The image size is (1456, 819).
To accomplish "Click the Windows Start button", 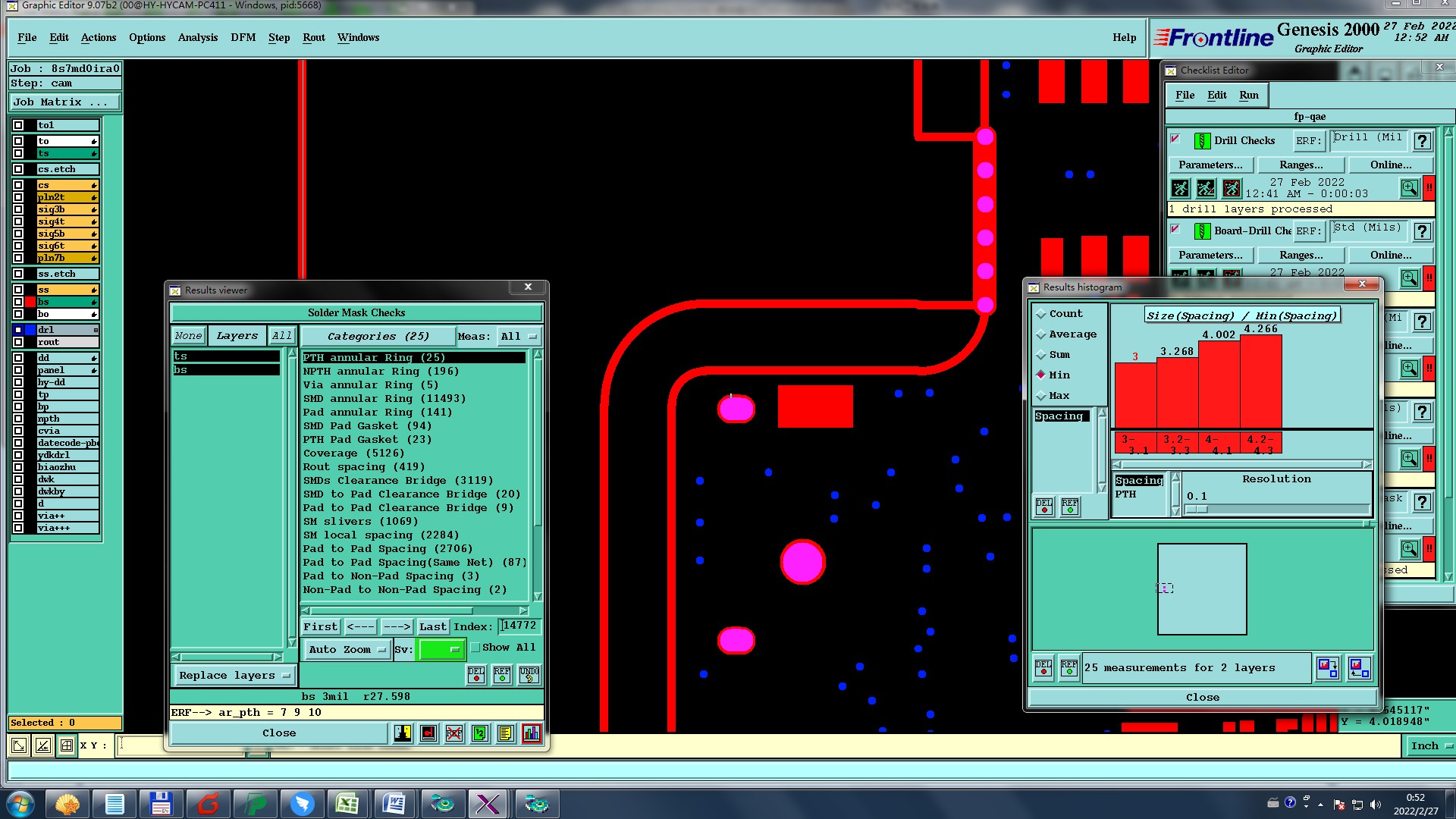I will coord(20,804).
